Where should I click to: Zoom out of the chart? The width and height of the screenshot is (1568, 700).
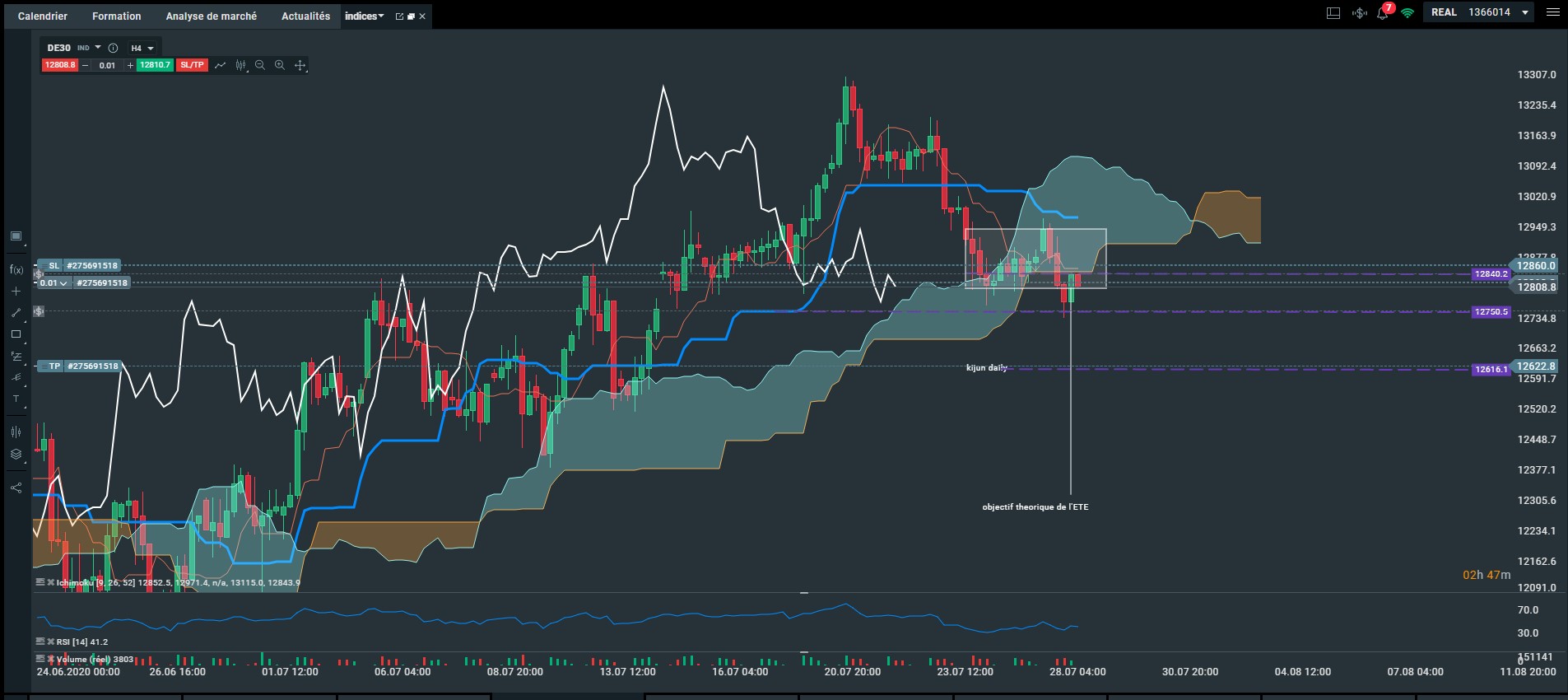260,65
